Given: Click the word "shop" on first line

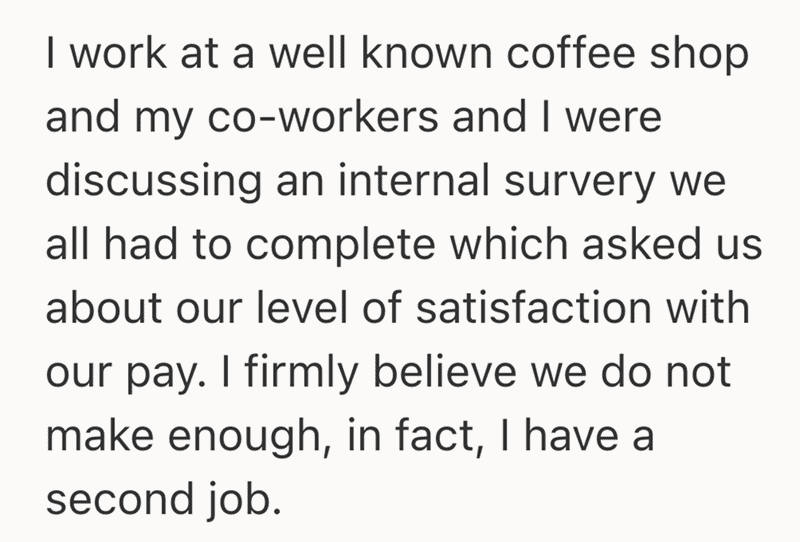Looking at the screenshot, I should pyautogui.click(x=698, y=56).
